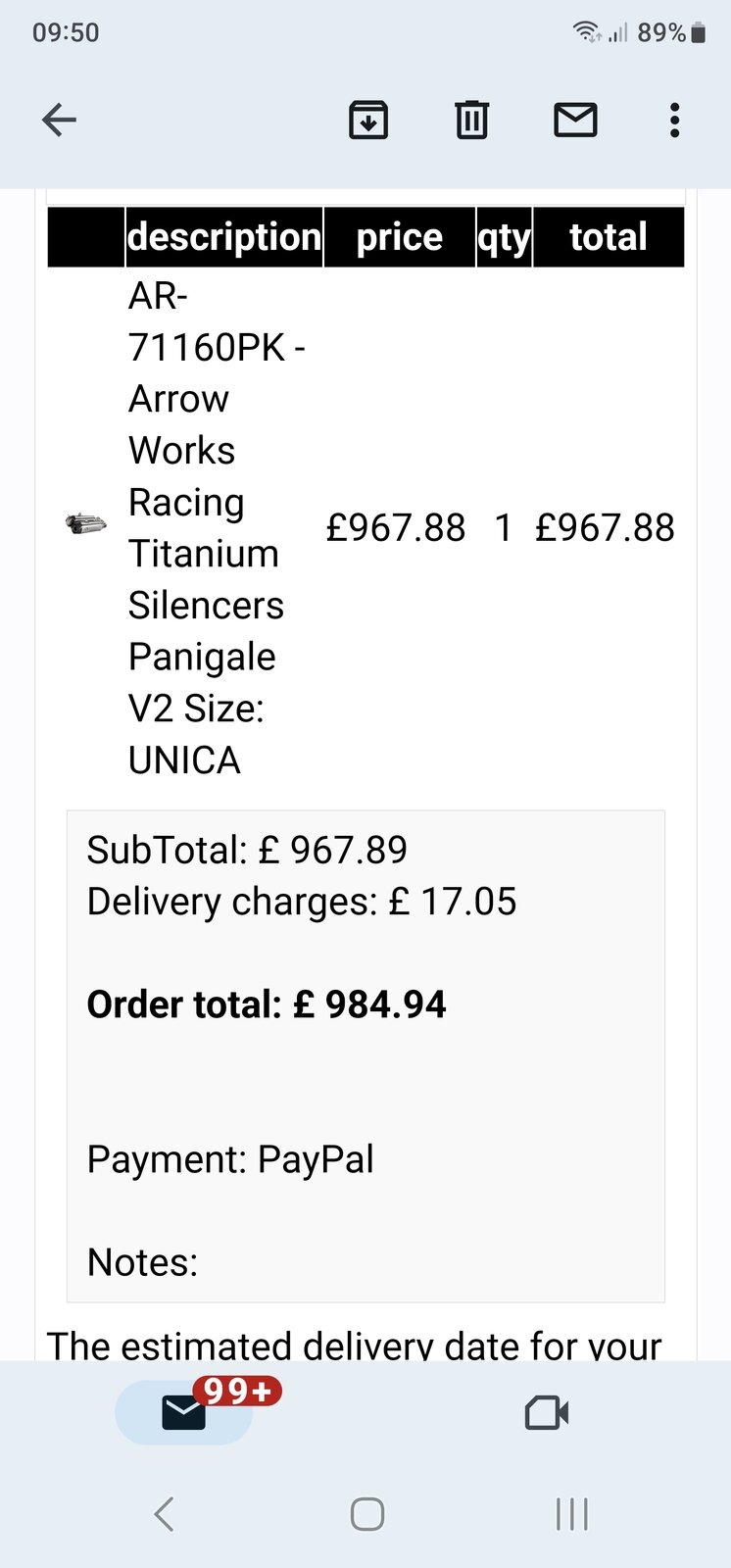This screenshot has height=1568, width=731.
Task: Mark email as unread via envelope icon
Action: point(575,121)
